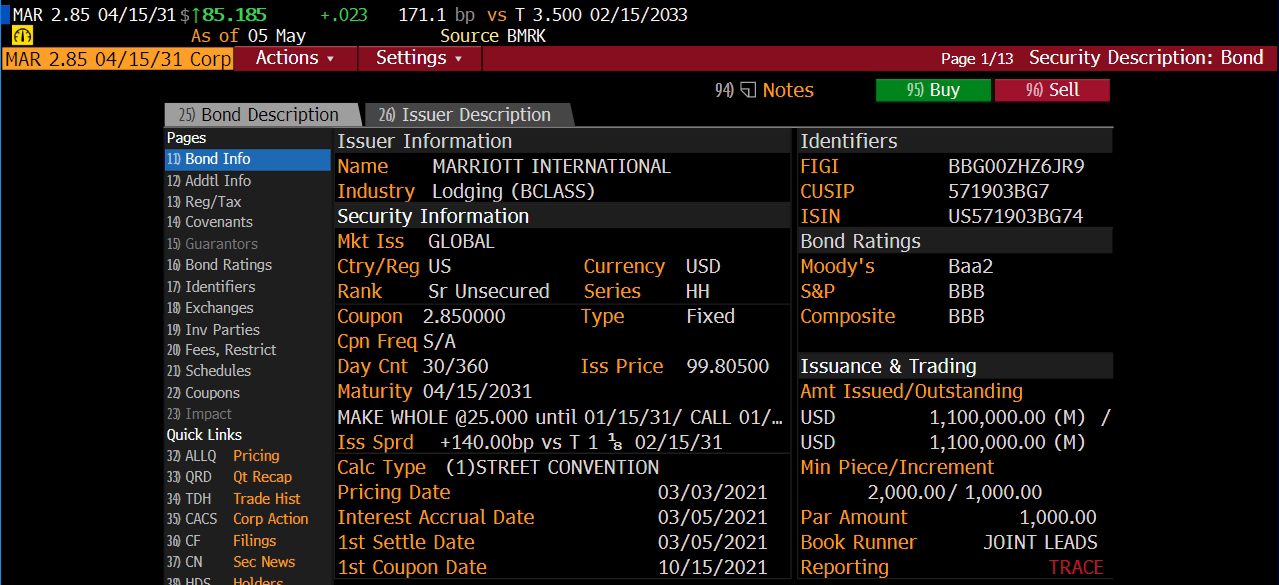Image resolution: width=1279 pixels, height=585 pixels.
Task: Open the Notes icon link
Action: pyautogui.click(x=765, y=90)
